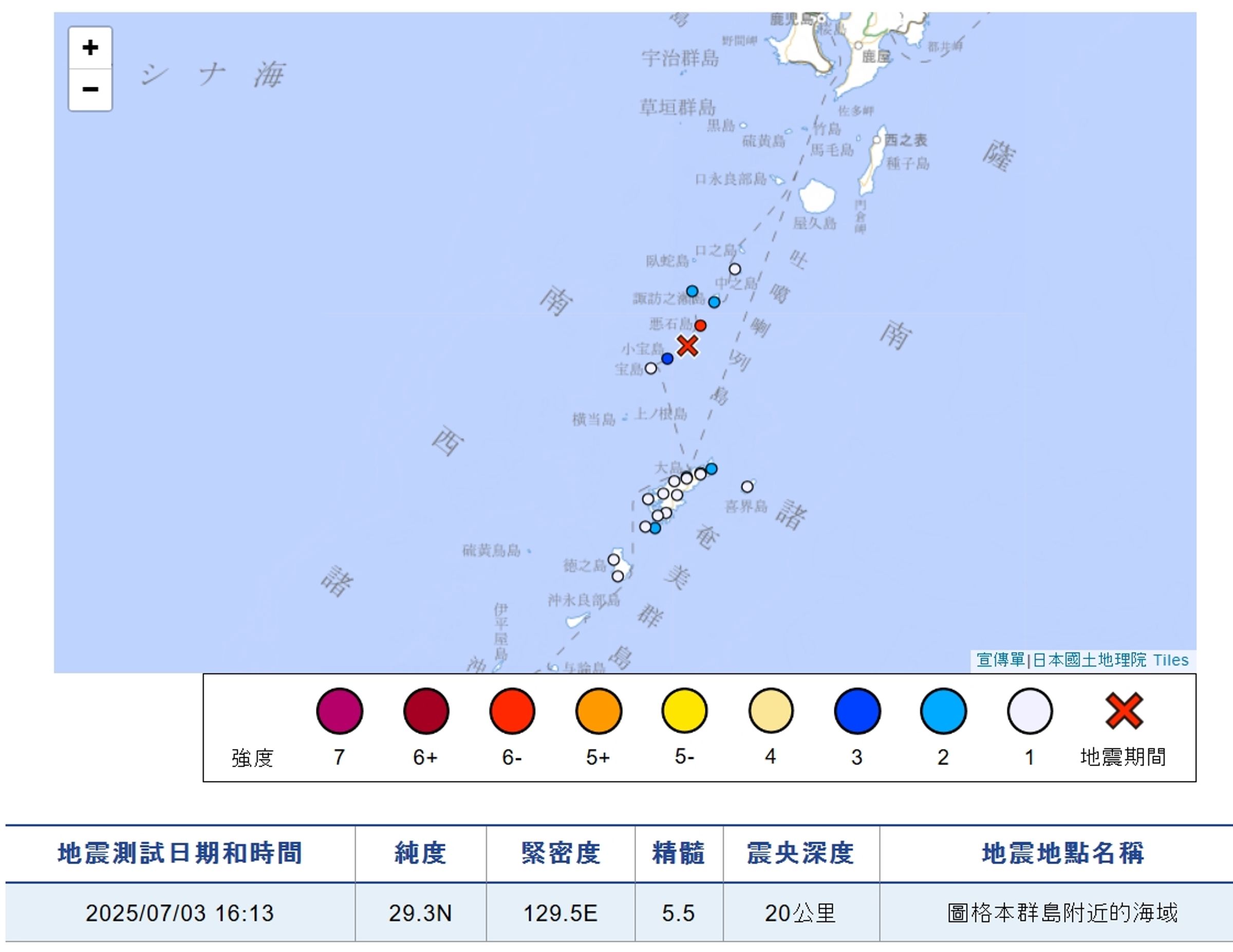
Task: Click the intensity 3 blue legend swatch
Action: [857, 711]
